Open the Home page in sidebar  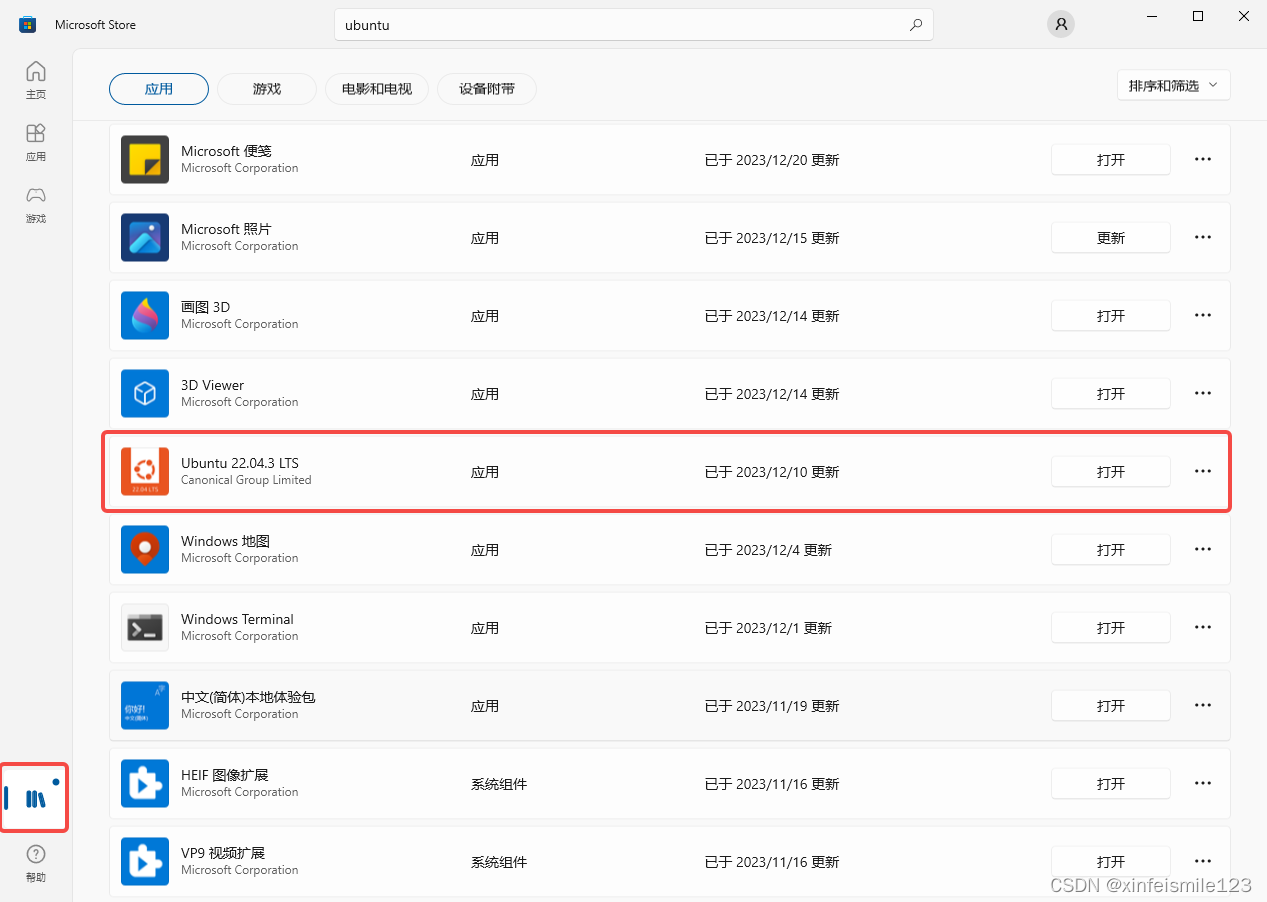click(36, 80)
